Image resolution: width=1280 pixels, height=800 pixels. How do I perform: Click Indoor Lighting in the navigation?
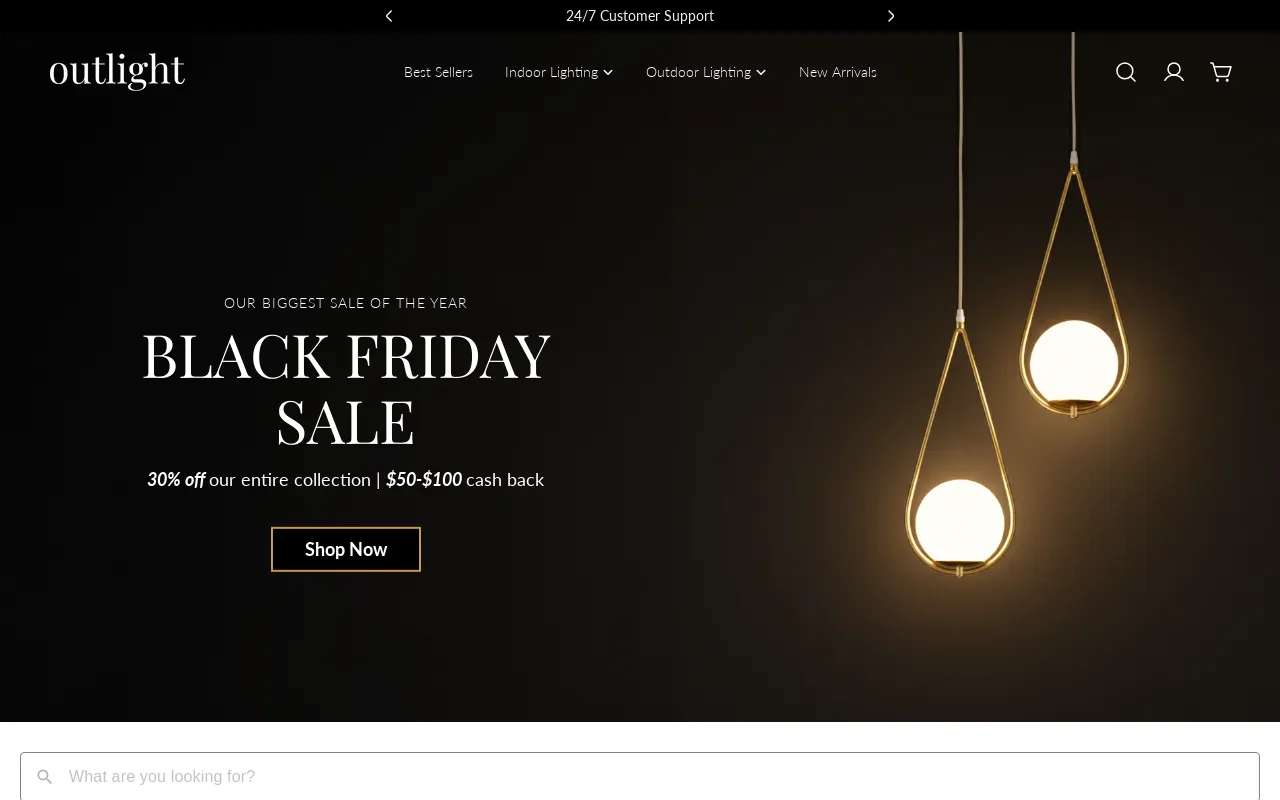[551, 71]
